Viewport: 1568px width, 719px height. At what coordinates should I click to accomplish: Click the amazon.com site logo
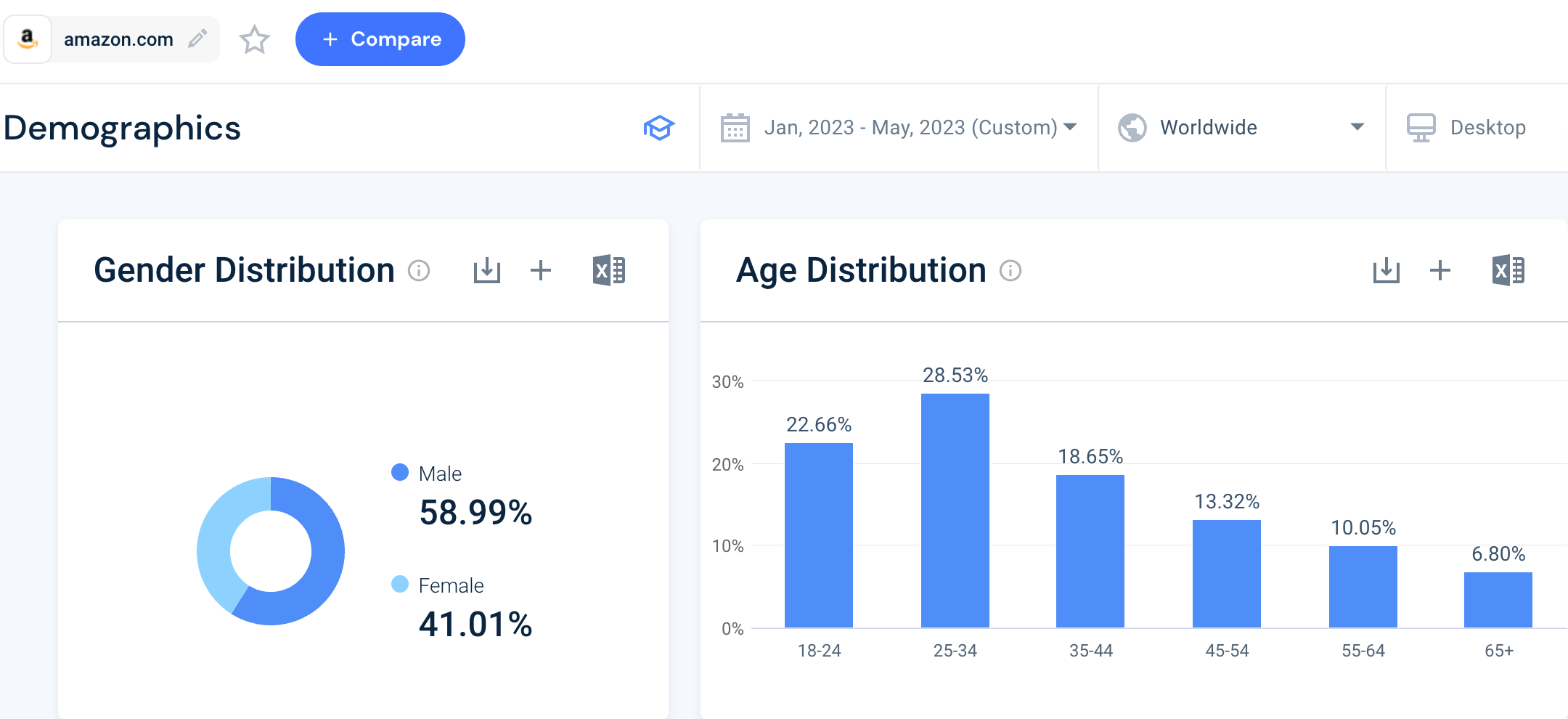(x=27, y=38)
